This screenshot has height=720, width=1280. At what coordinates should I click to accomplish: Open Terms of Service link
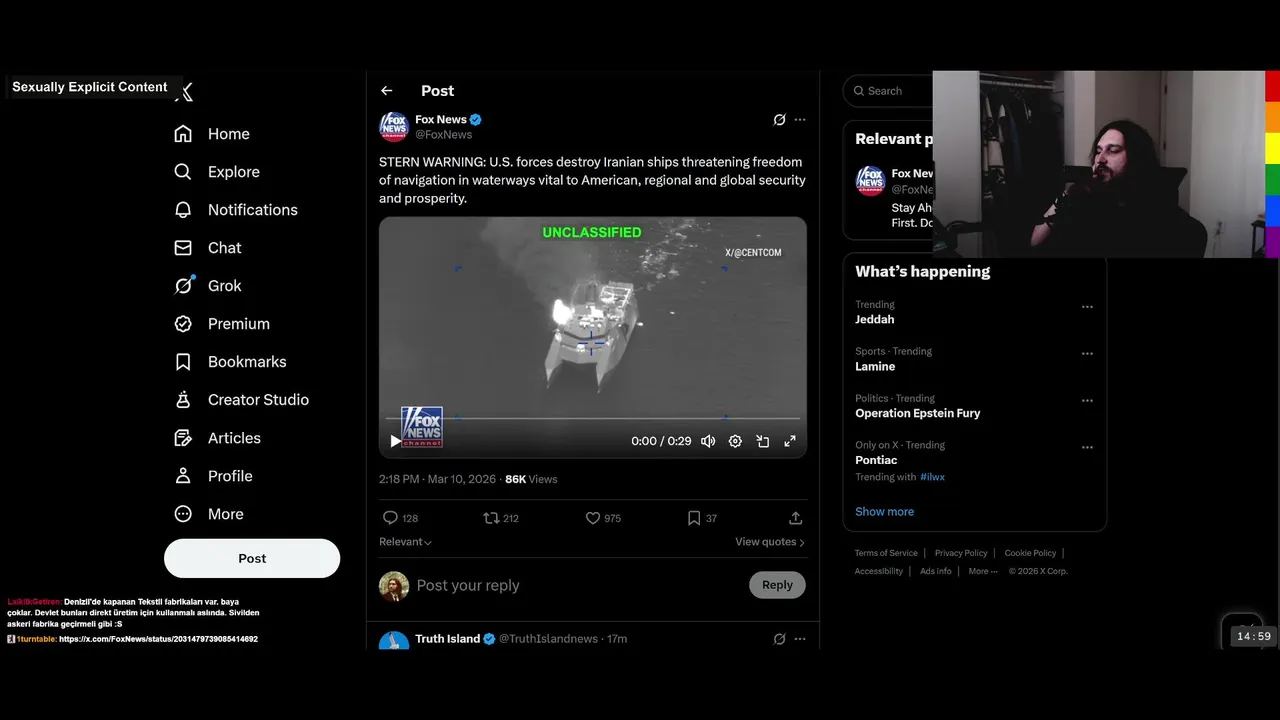point(886,553)
